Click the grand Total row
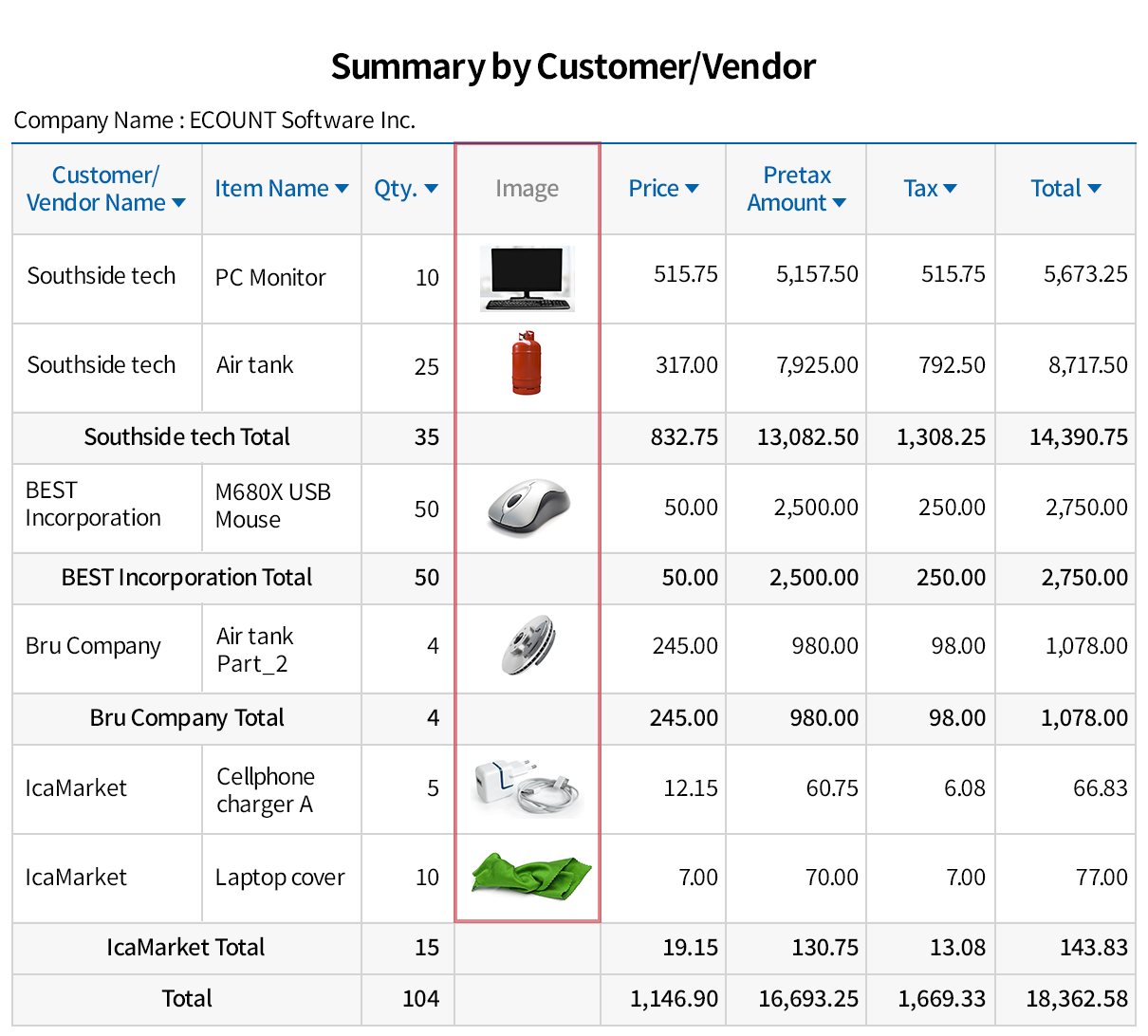 click(x=187, y=999)
